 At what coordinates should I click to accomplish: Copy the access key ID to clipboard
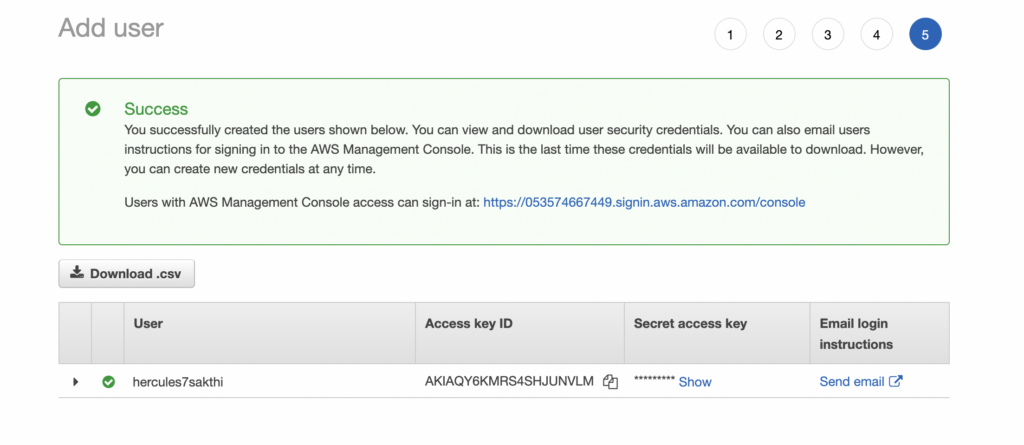click(610, 382)
